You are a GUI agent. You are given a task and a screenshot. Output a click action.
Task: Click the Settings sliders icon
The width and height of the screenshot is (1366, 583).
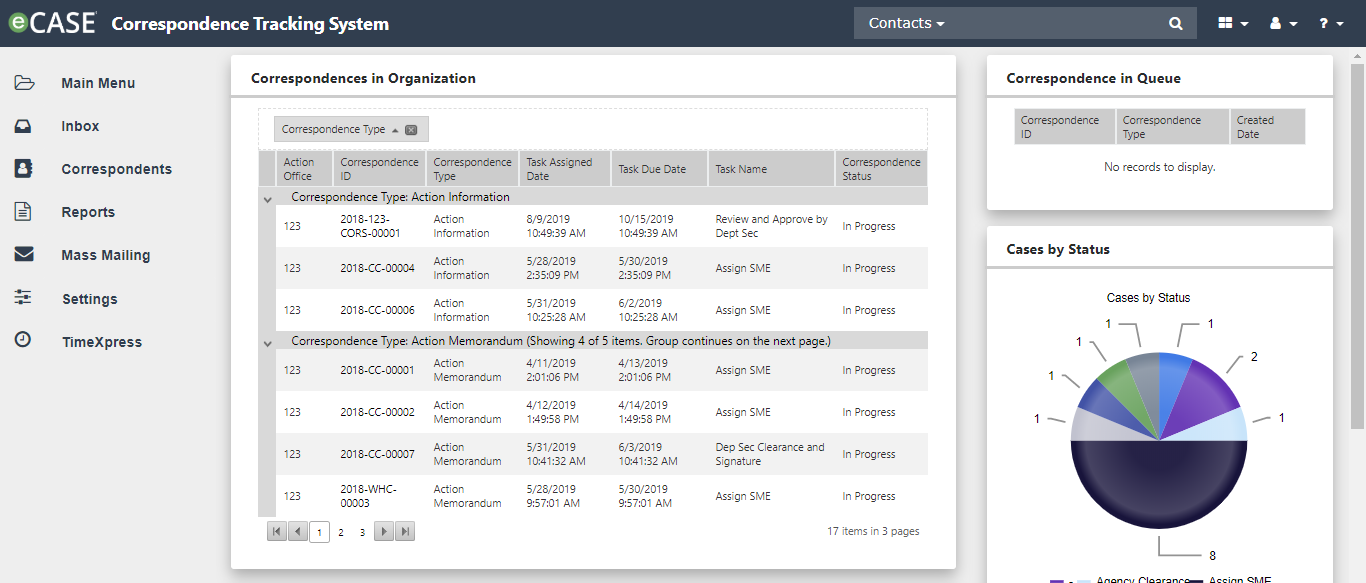point(24,298)
